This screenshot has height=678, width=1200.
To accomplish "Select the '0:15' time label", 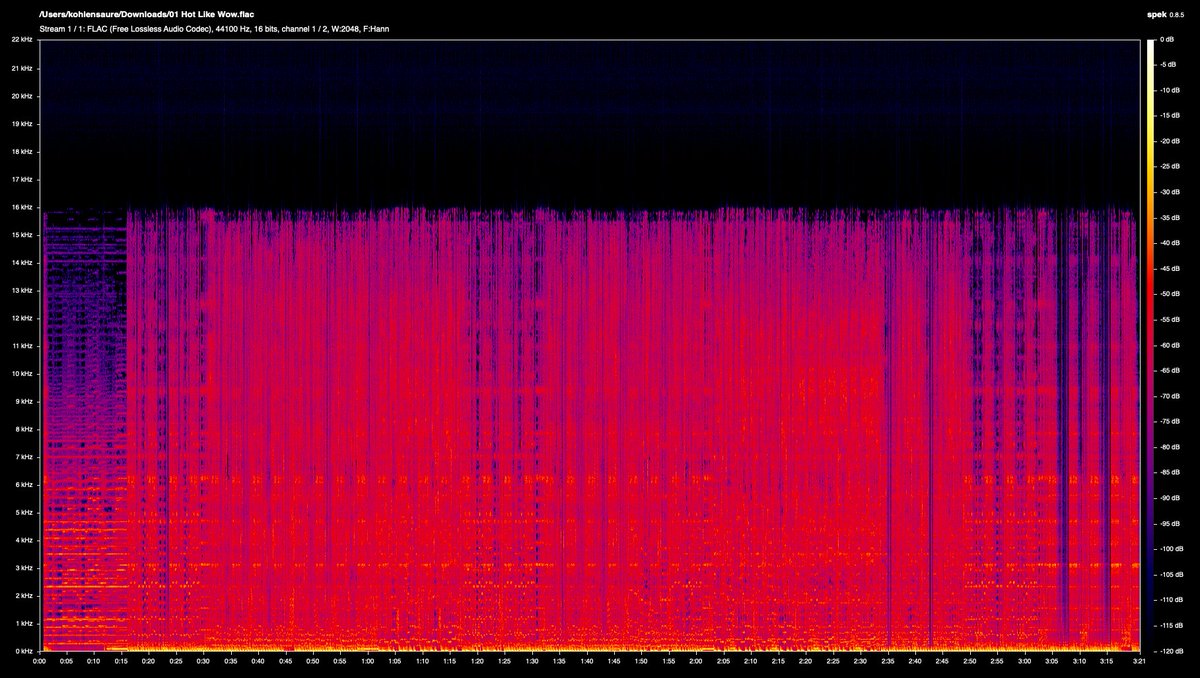I will [121, 661].
